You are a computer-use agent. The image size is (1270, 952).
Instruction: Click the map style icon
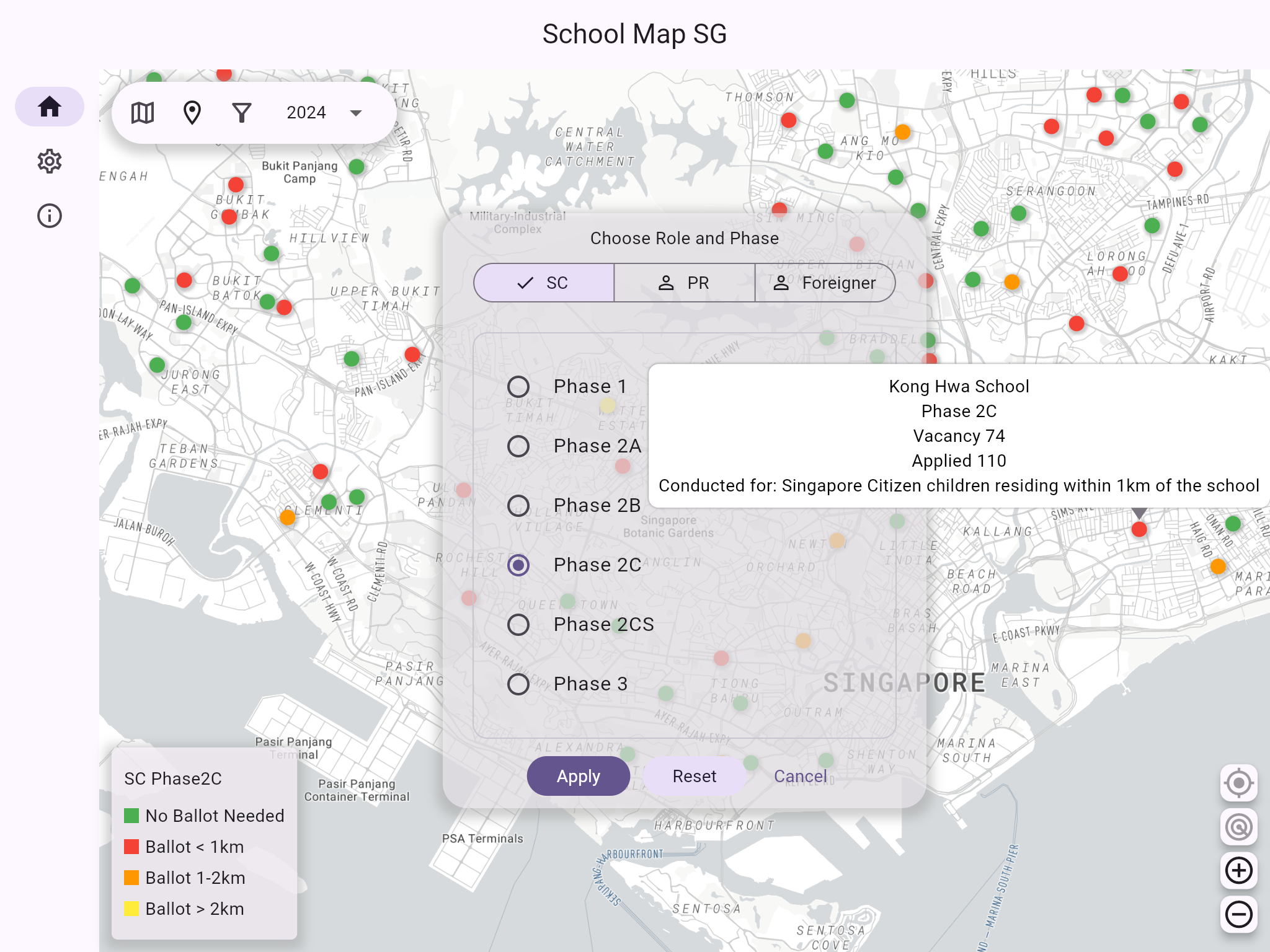143,113
